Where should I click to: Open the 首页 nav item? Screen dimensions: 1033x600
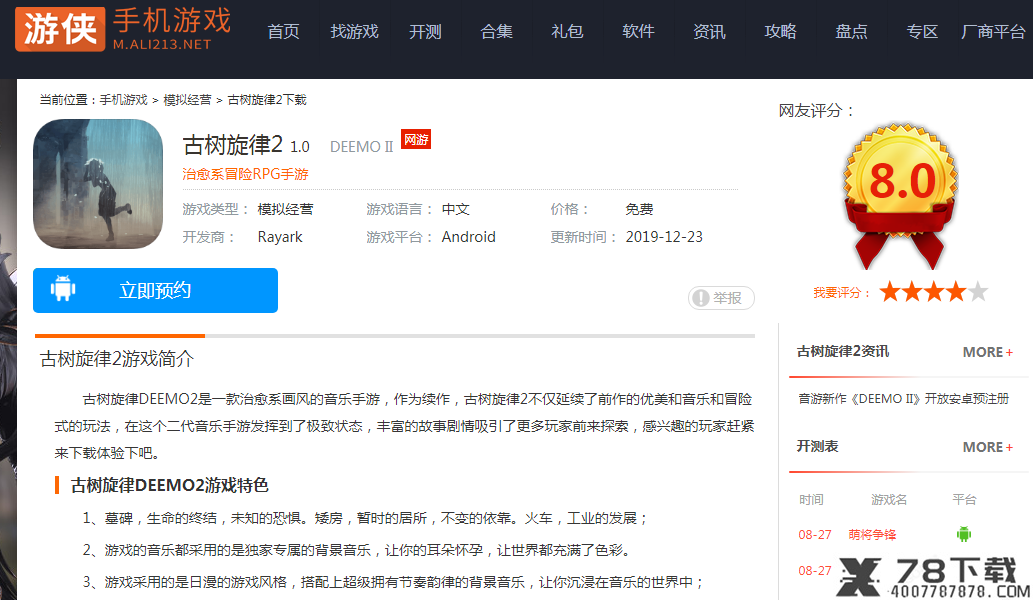[283, 32]
